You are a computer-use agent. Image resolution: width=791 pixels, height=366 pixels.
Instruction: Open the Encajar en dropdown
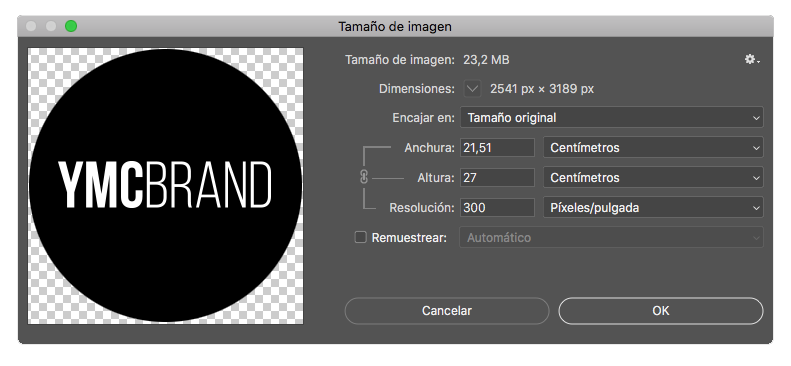tap(611, 117)
